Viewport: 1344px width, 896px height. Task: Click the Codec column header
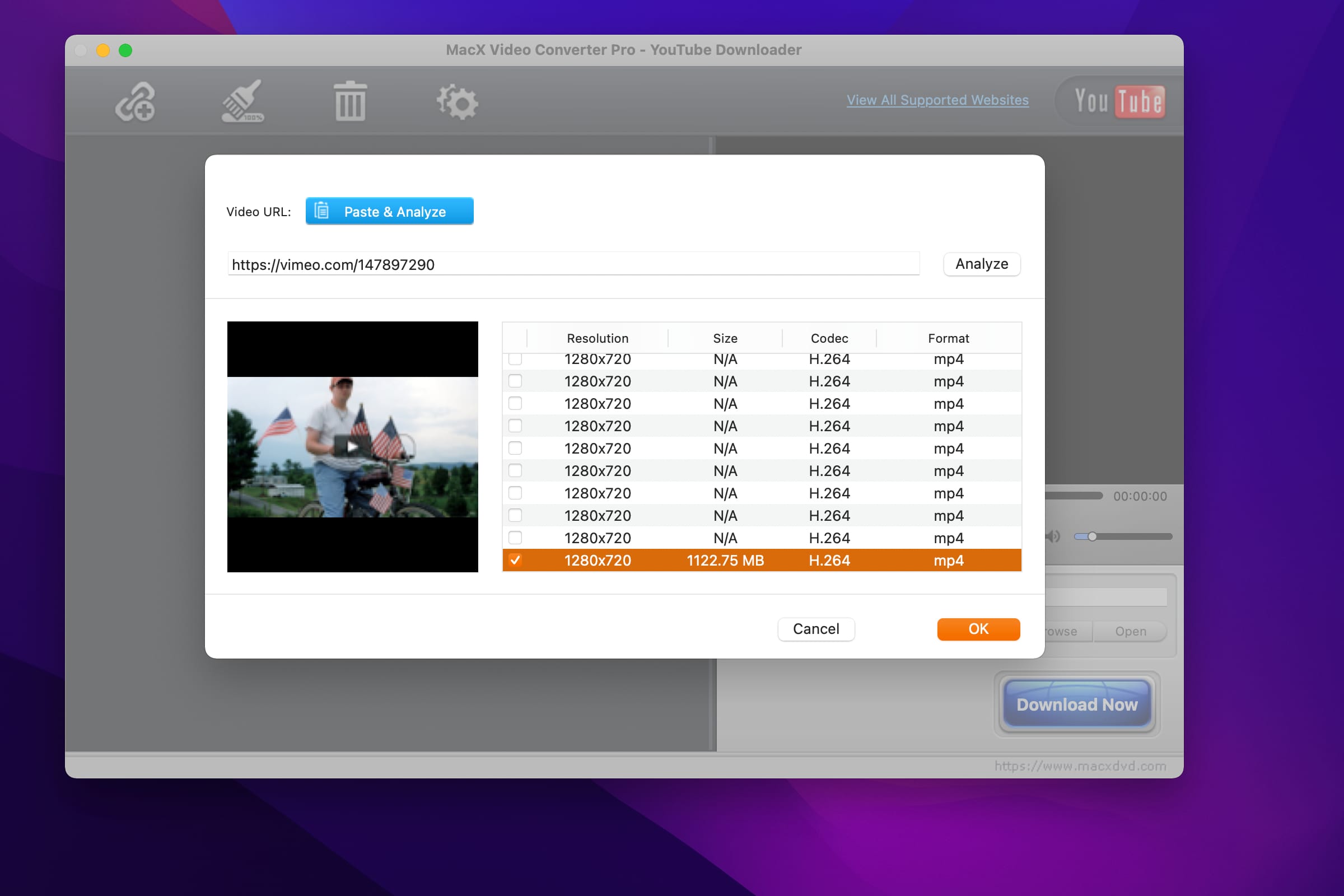(829, 338)
